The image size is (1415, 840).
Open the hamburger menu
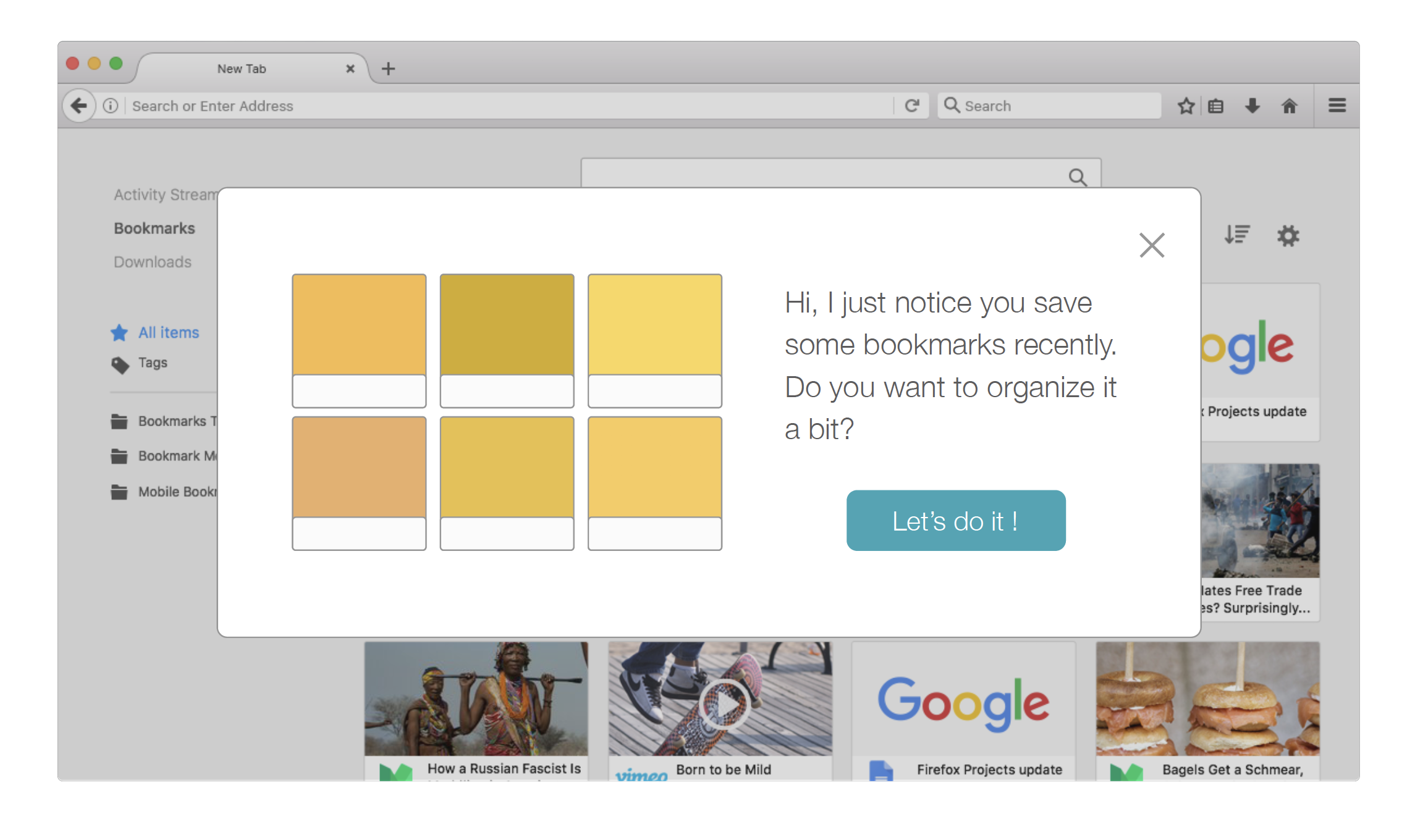pos(1337,106)
